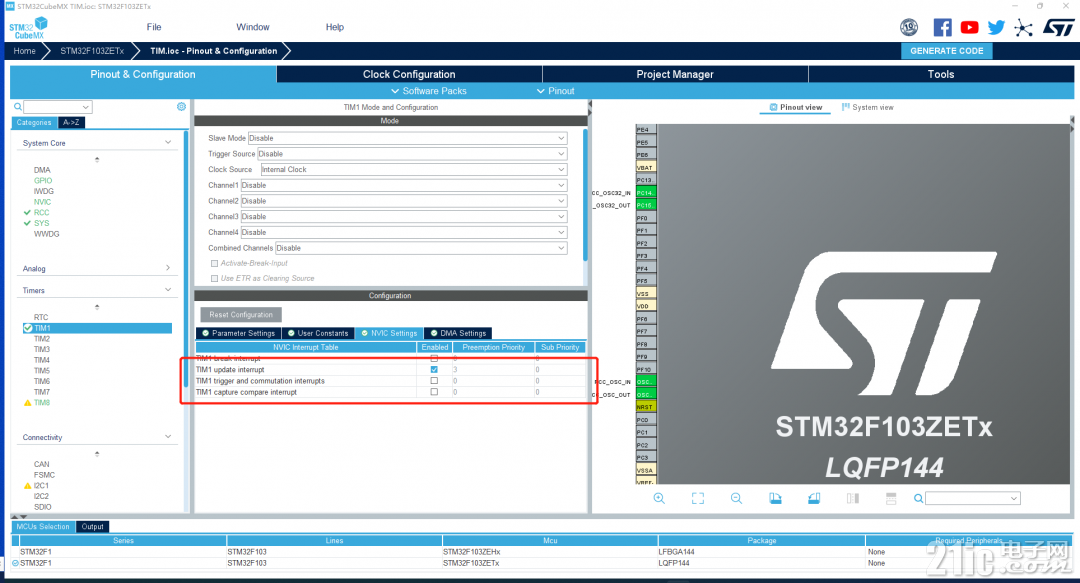Click the pin search magnifier icon
Screen dimensions: 1080x583
coord(918,498)
